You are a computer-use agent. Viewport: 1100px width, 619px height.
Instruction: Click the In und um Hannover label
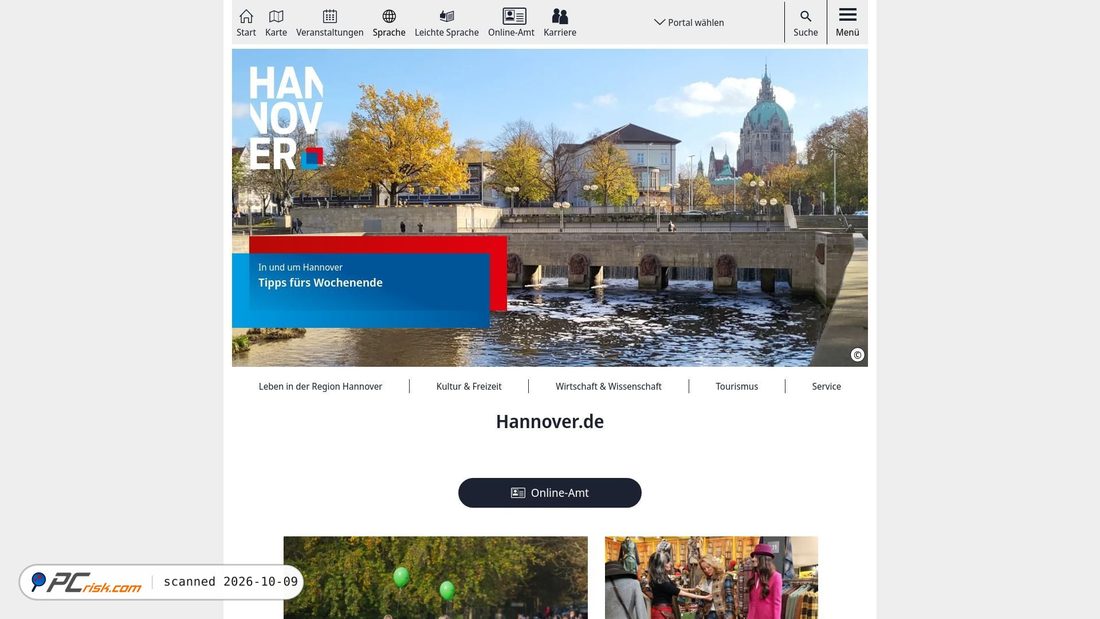(x=300, y=267)
